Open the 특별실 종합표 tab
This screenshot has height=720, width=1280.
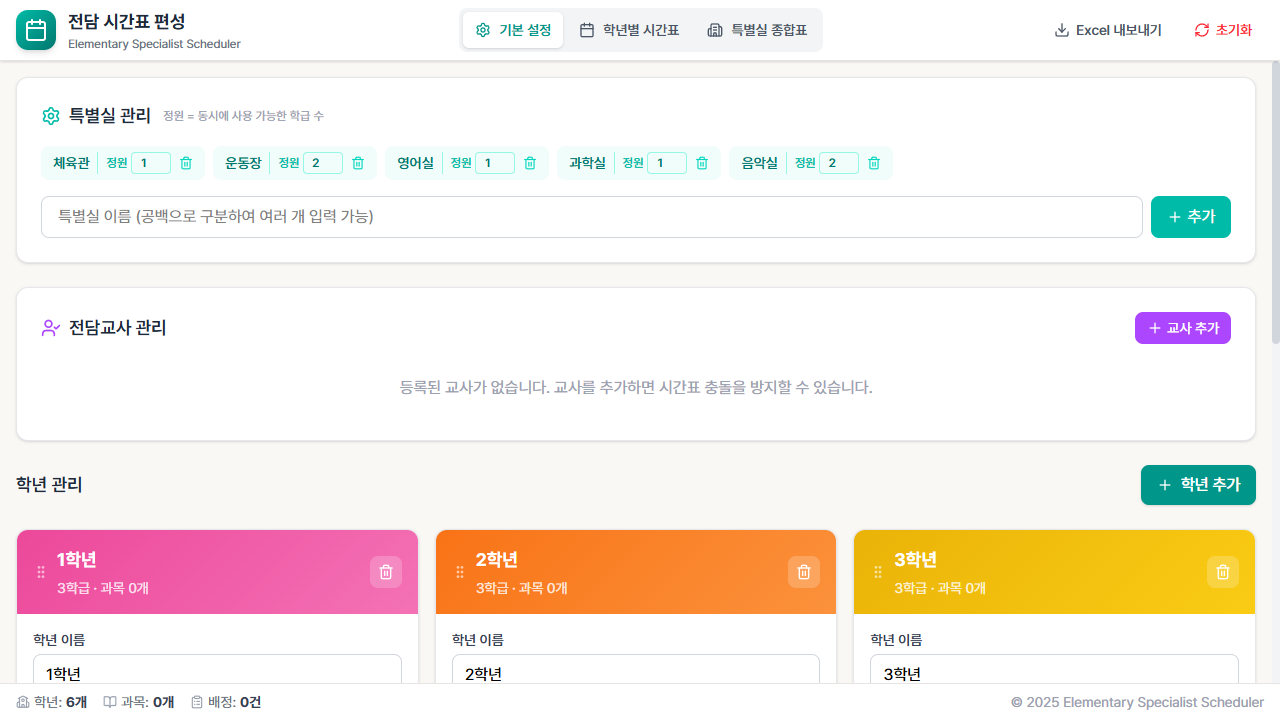tap(756, 30)
